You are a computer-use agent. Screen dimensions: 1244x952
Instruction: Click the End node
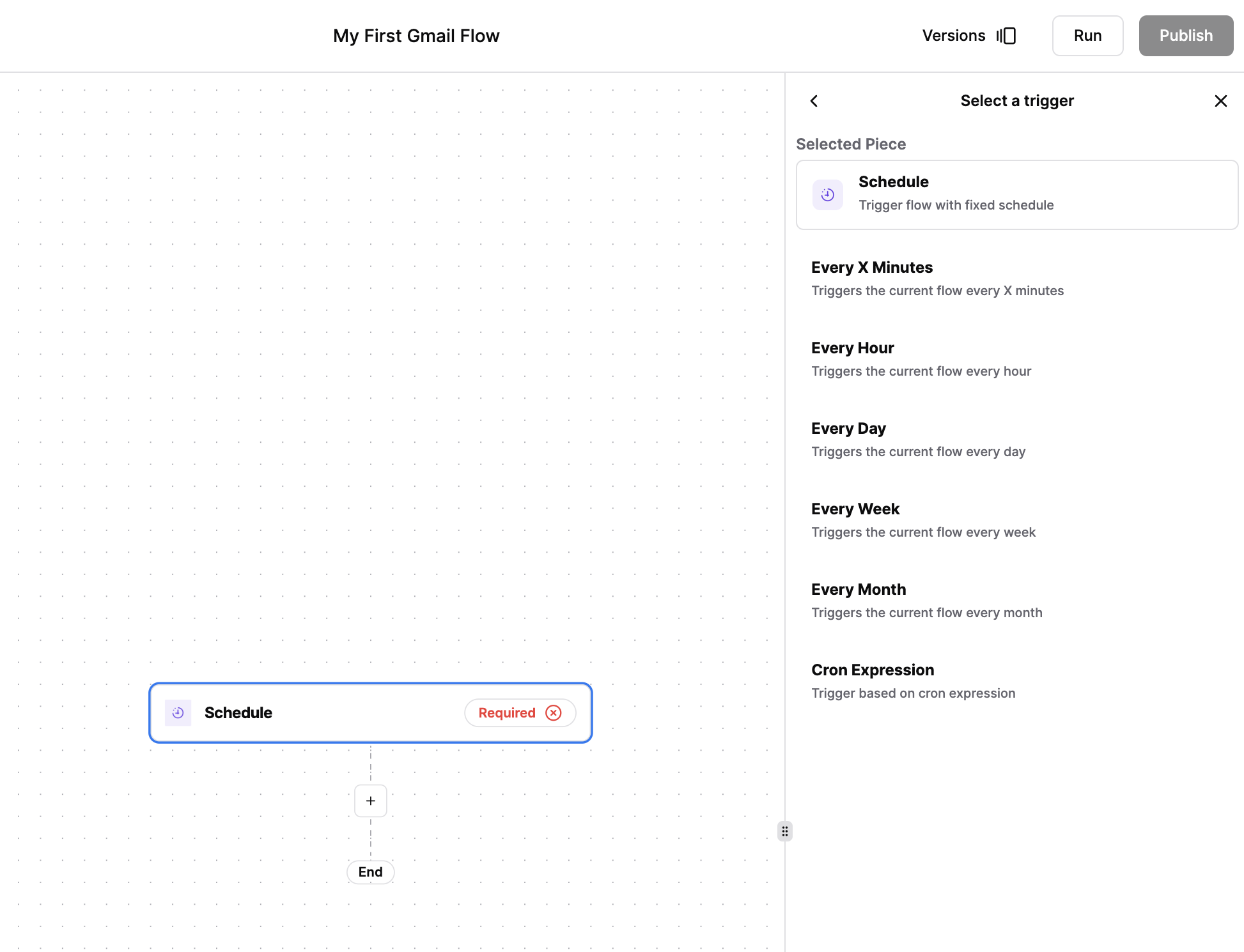371,872
